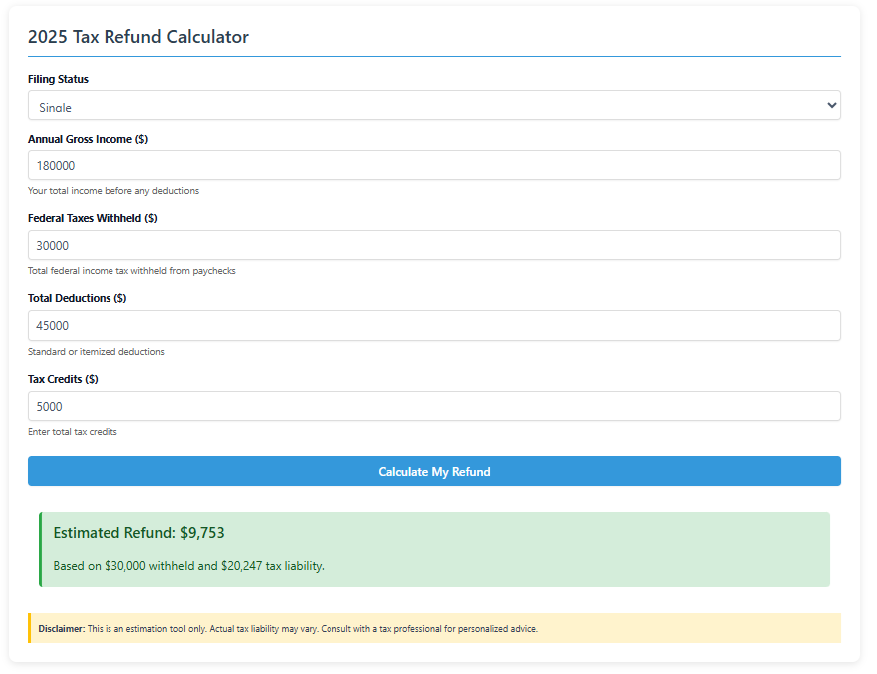Click the yellow Disclaimer notice
This screenshot has width=877, height=674.
pyautogui.click(x=434, y=628)
